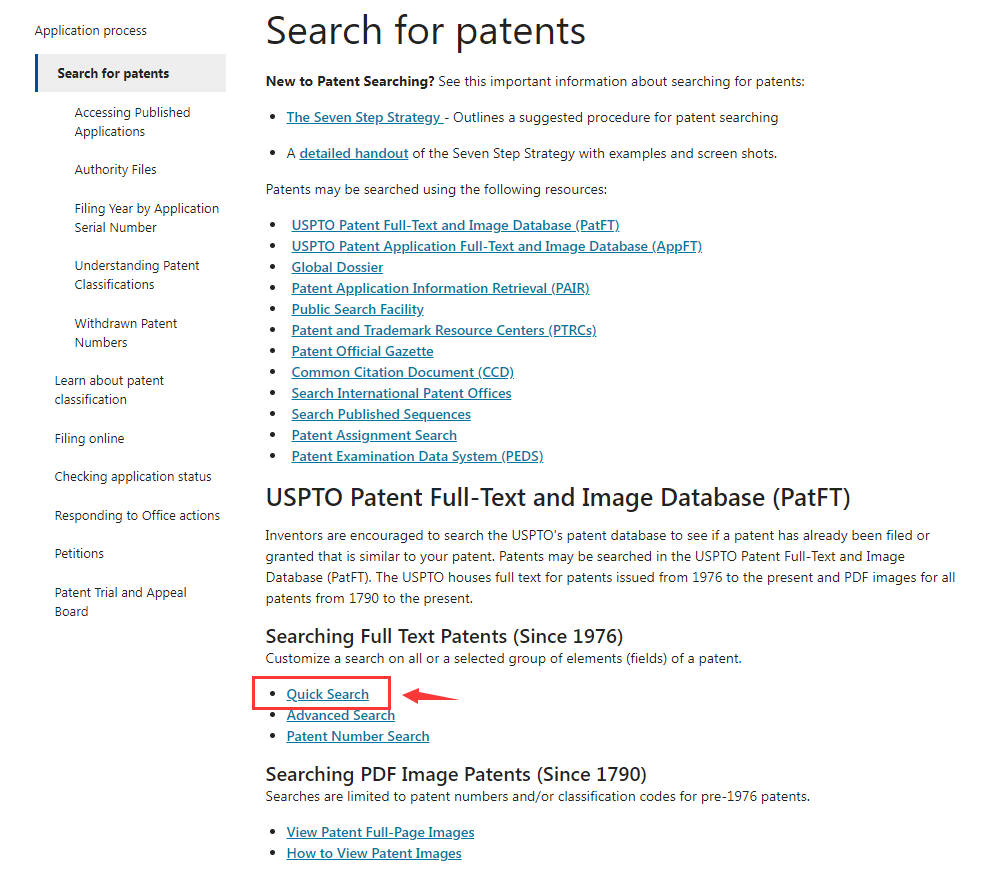Open the Patent Number Search link
This screenshot has height=870, width=990.
click(357, 736)
